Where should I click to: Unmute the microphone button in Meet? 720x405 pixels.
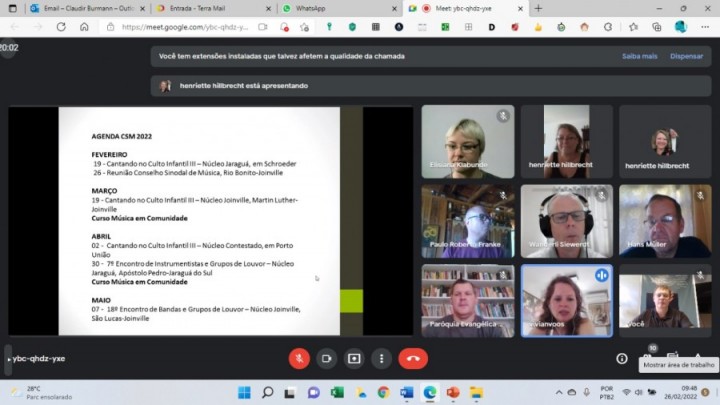pyautogui.click(x=299, y=359)
